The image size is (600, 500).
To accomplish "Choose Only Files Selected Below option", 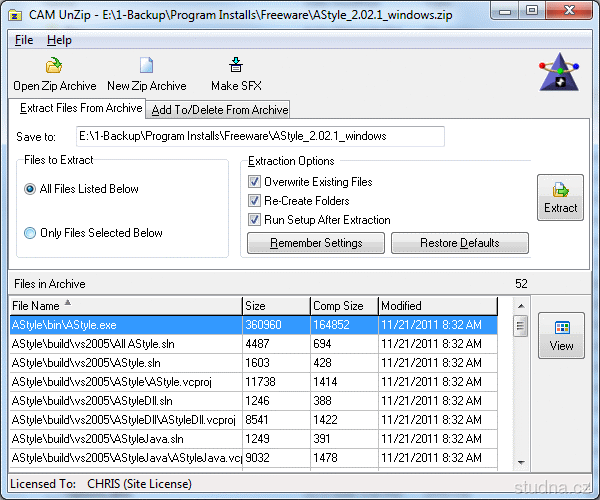I will click(x=31, y=233).
